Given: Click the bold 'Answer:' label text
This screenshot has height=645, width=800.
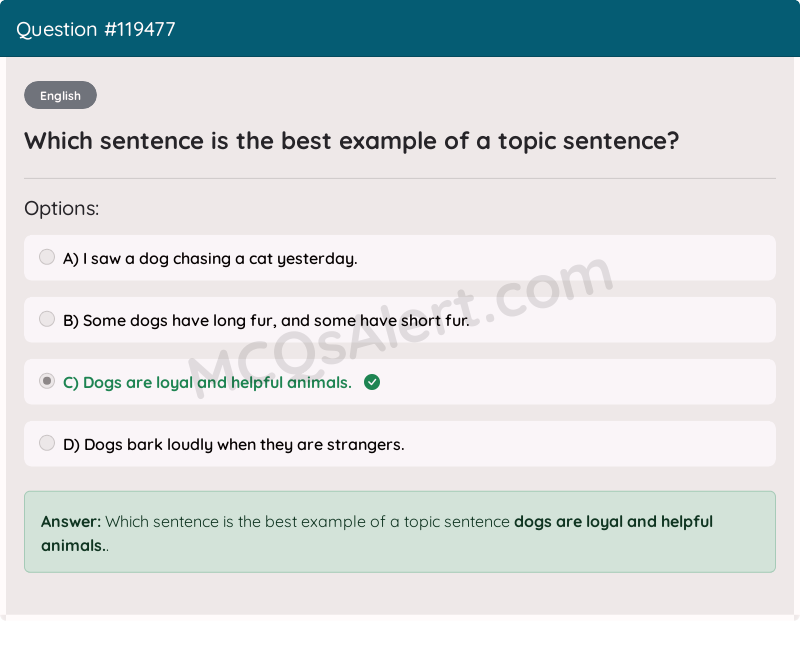Looking at the screenshot, I should click(65, 521).
